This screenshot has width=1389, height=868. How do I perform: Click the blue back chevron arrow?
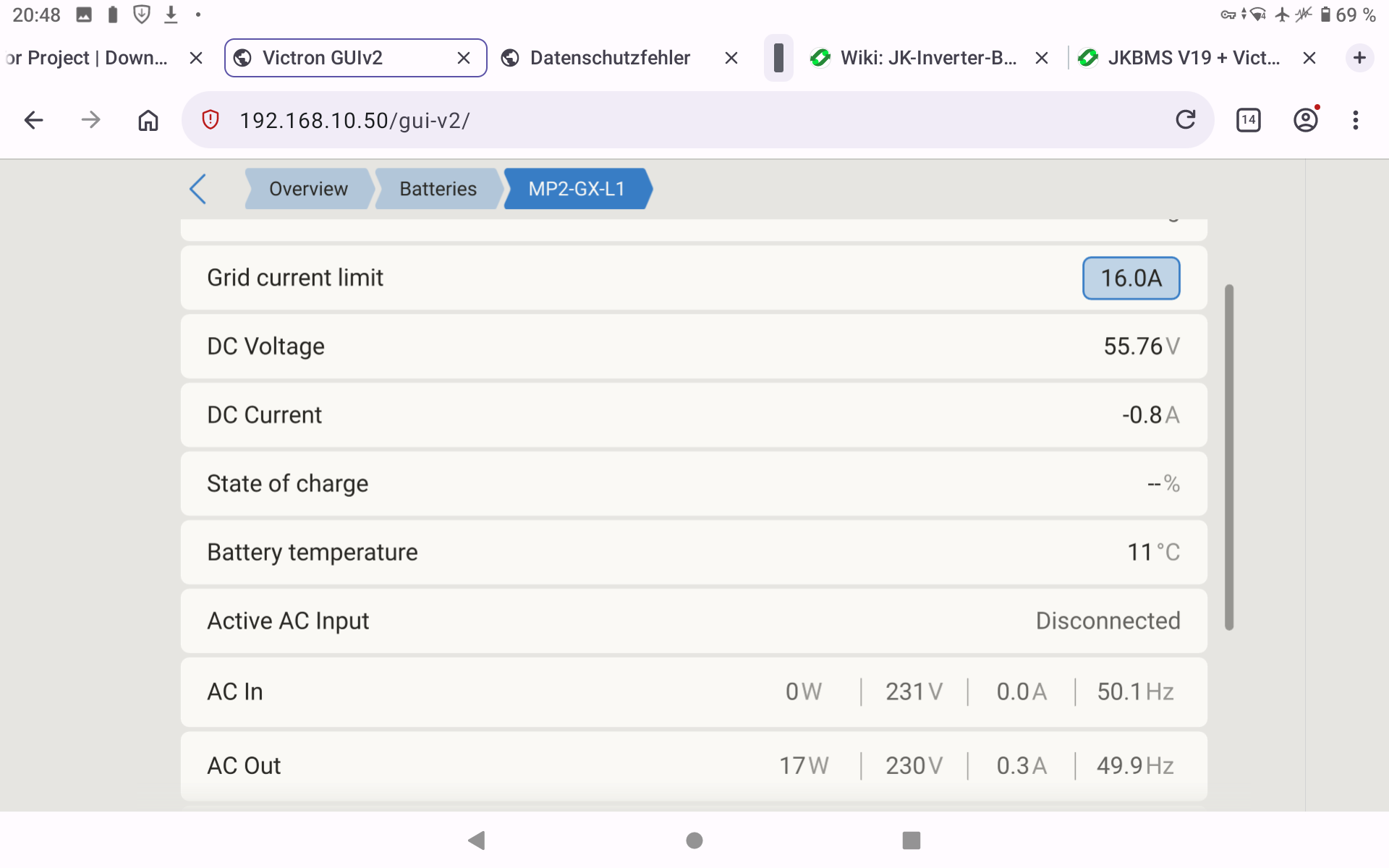[x=197, y=189]
